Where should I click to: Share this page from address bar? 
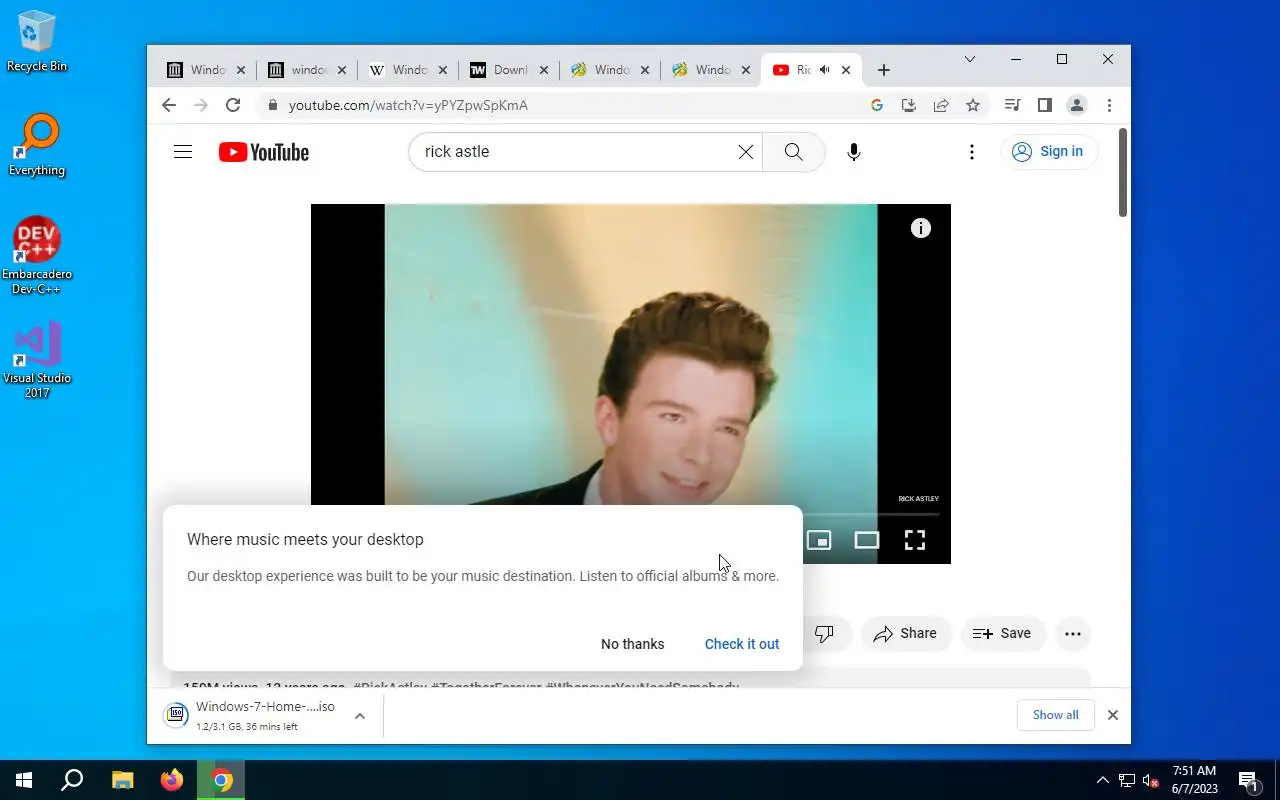941,105
